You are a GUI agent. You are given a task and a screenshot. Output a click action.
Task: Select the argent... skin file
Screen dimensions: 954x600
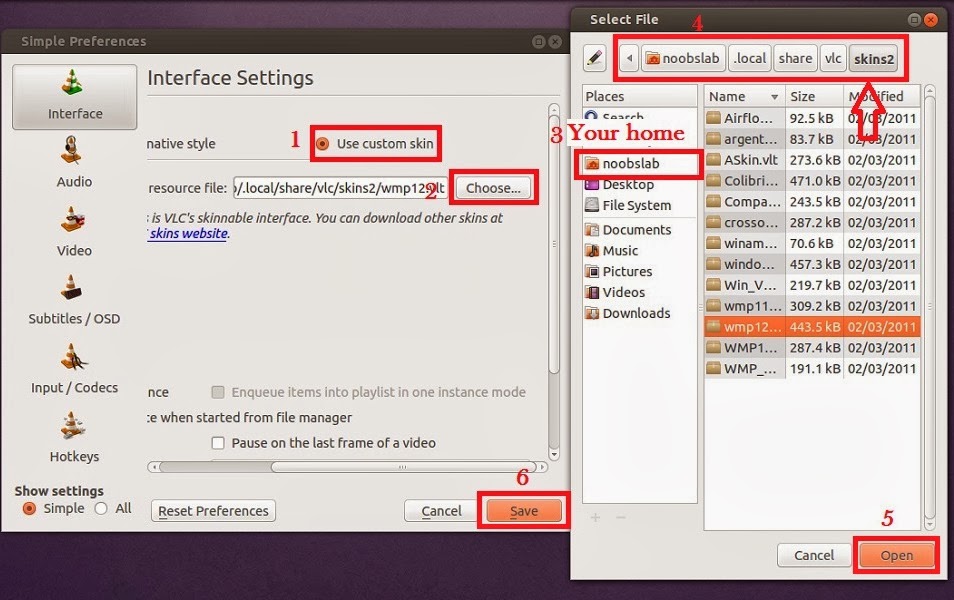point(812,139)
